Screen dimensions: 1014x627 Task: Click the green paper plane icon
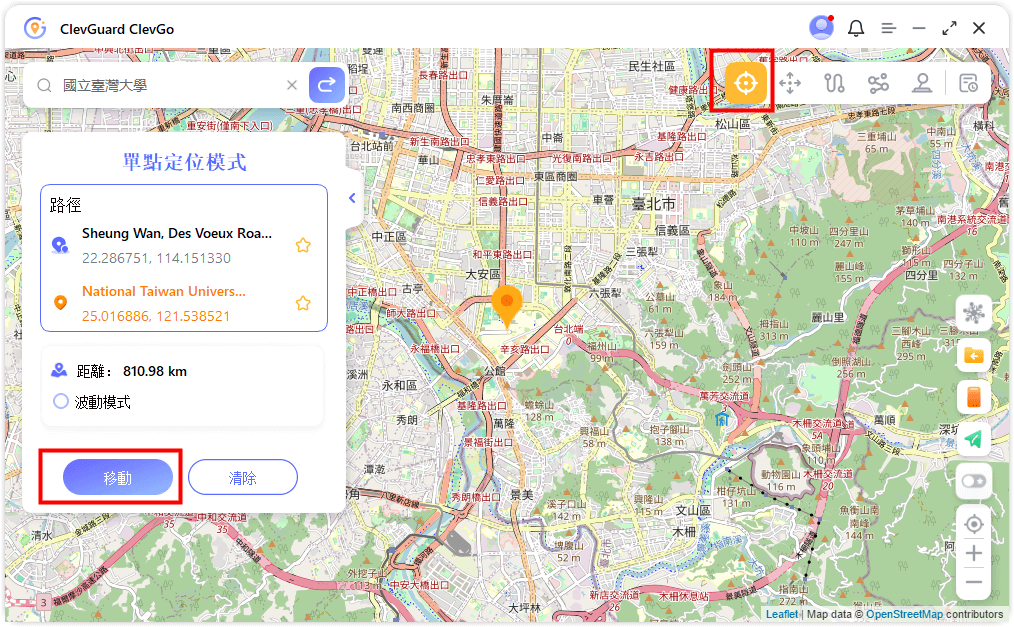[973, 439]
